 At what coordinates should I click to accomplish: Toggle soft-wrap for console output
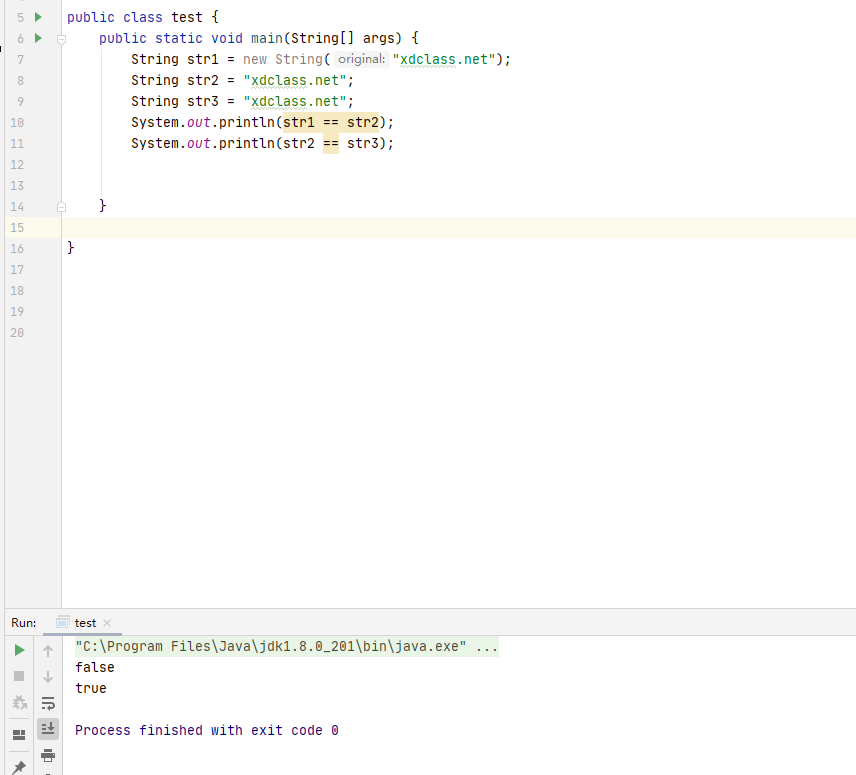[x=48, y=703]
